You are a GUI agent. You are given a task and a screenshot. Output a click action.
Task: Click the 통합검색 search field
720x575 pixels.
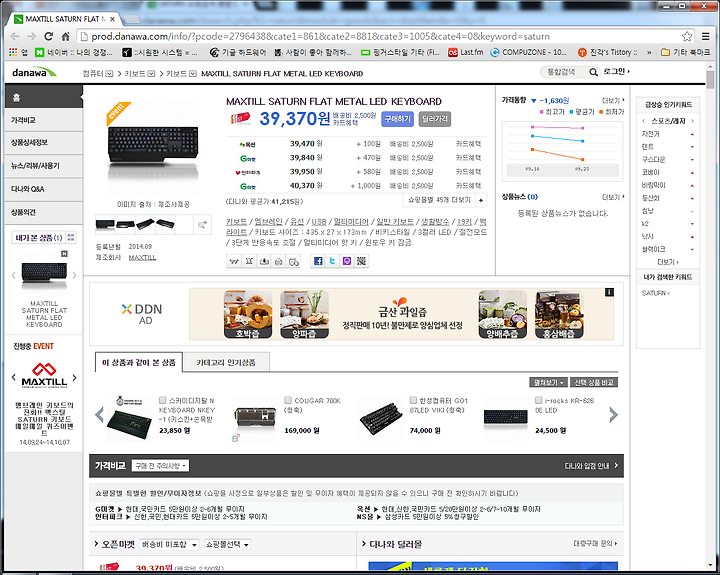(564, 72)
